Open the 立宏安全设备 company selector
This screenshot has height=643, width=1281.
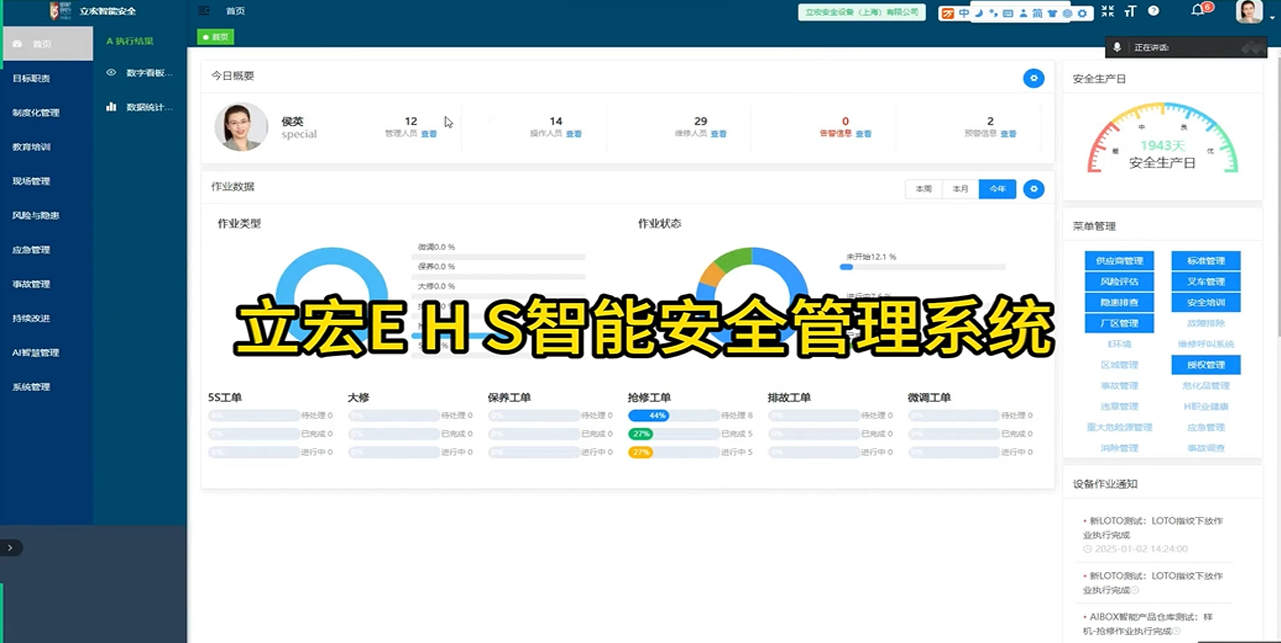tap(860, 12)
